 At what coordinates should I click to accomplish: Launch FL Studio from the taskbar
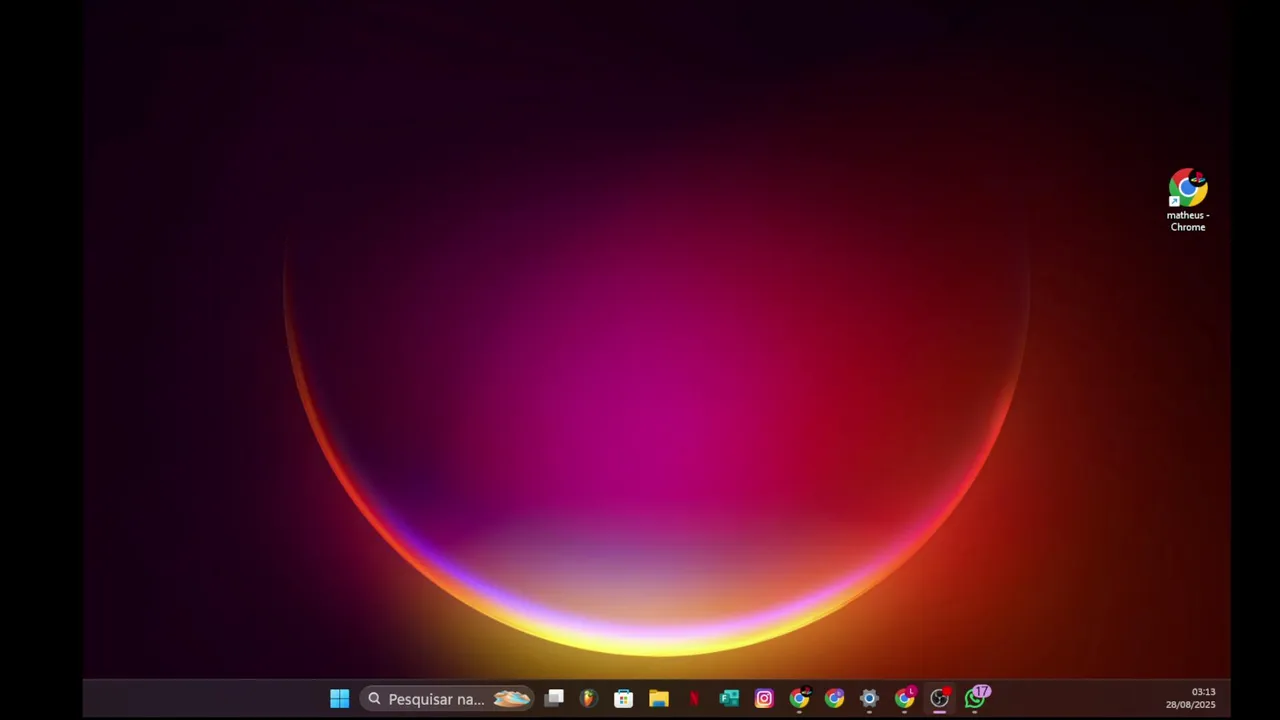[588, 699]
